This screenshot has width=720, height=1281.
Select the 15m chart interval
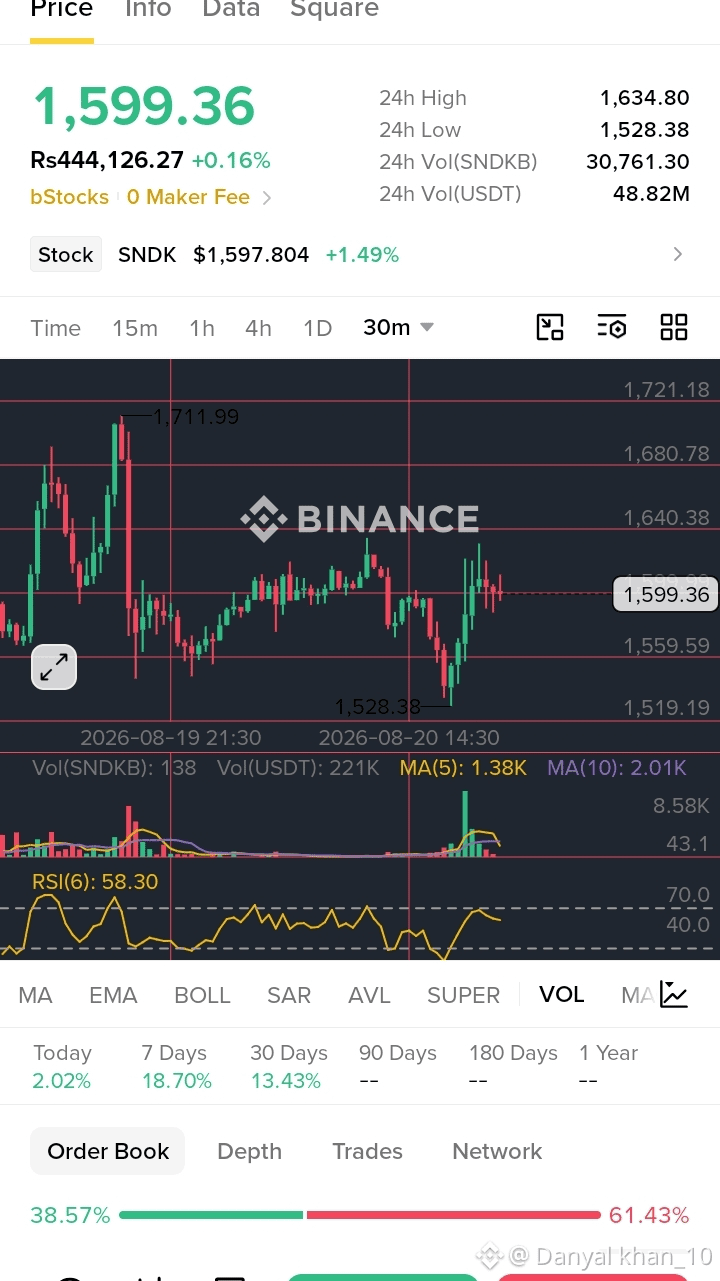point(135,328)
